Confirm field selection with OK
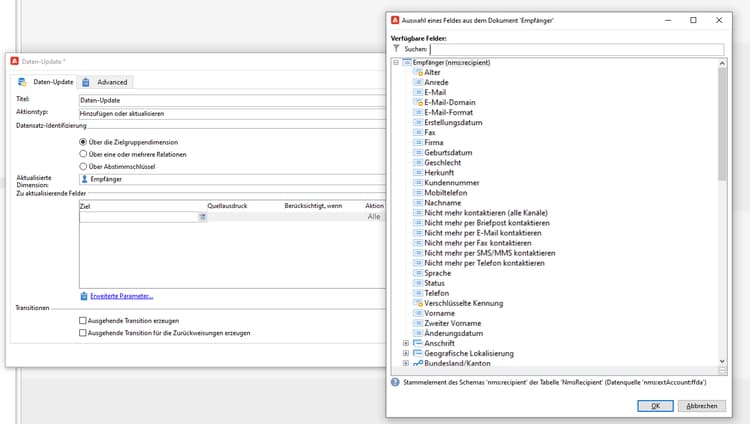This screenshot has width=750, height=424. [x=655, y=406]
